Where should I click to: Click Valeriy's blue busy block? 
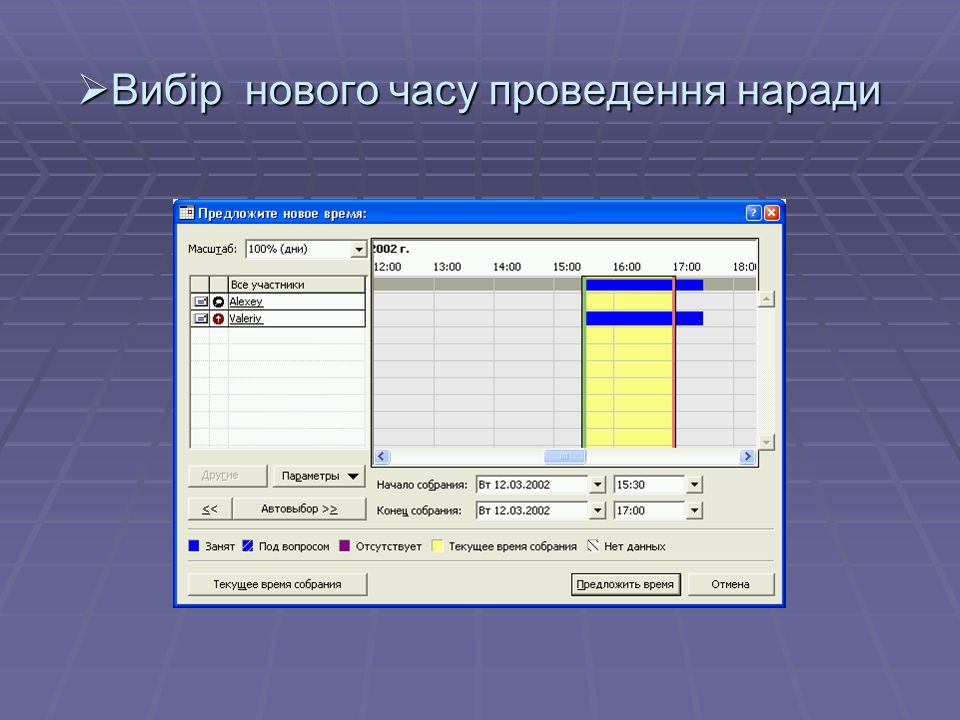tap(644, 318)
